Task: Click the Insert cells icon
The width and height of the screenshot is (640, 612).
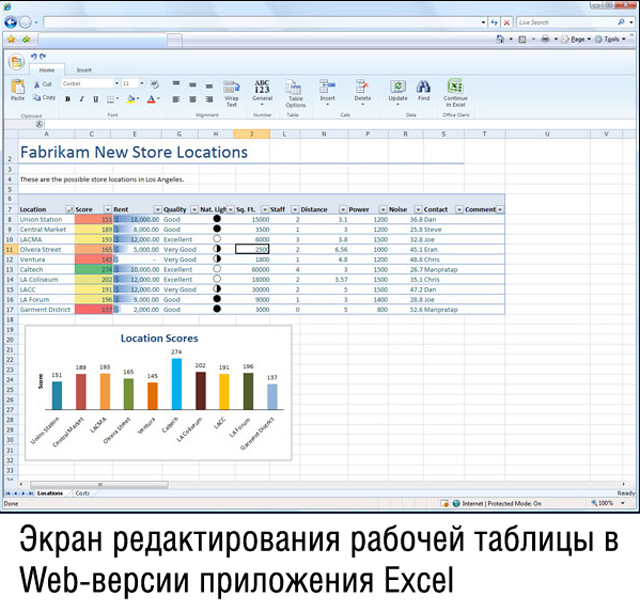Action: tap(327, 87)
